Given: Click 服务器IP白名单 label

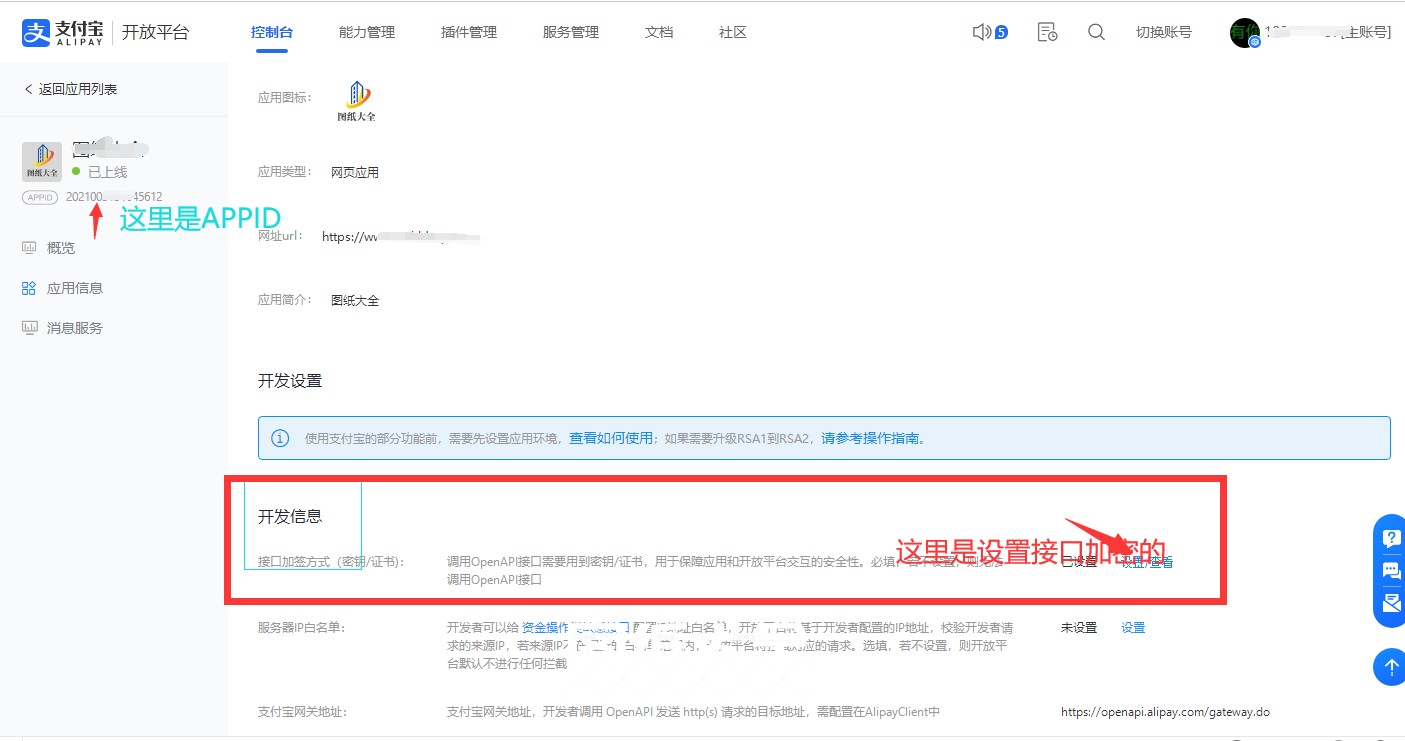Looking at the screenshot, I should pyautogui.click(x=301, y=628).
